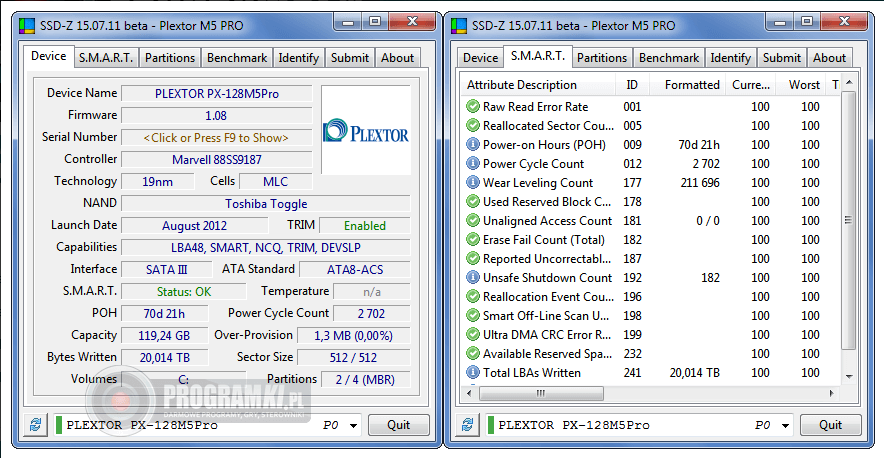Click the horizontal scrollbar right arrow
Image resolution: width=884 pixels, height=458 pixels.
[832, 393]
